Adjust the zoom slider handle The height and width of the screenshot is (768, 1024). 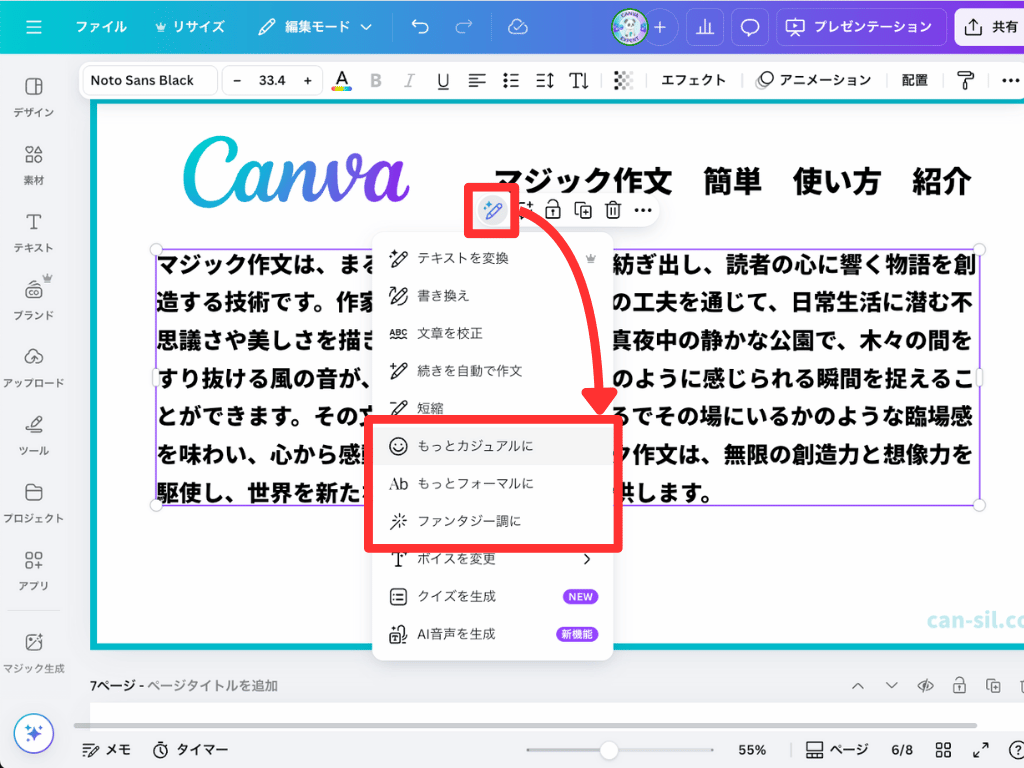609,750
